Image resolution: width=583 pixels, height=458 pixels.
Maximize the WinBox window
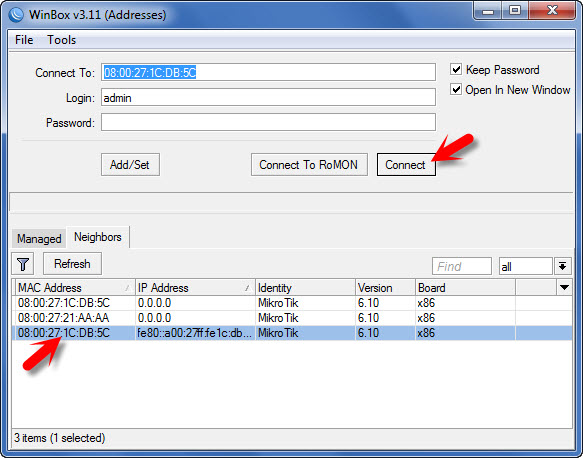pos(515,11)
